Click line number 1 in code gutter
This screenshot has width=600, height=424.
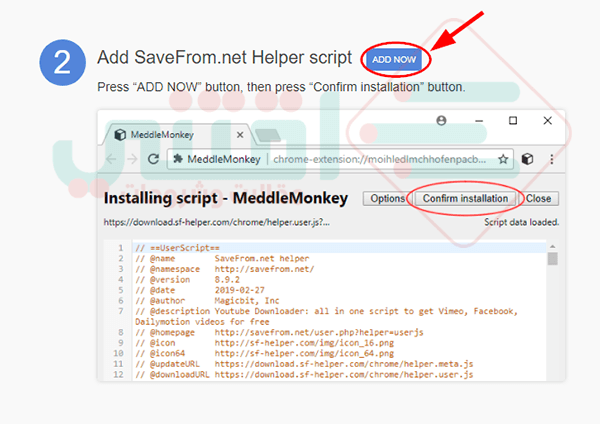121,248
